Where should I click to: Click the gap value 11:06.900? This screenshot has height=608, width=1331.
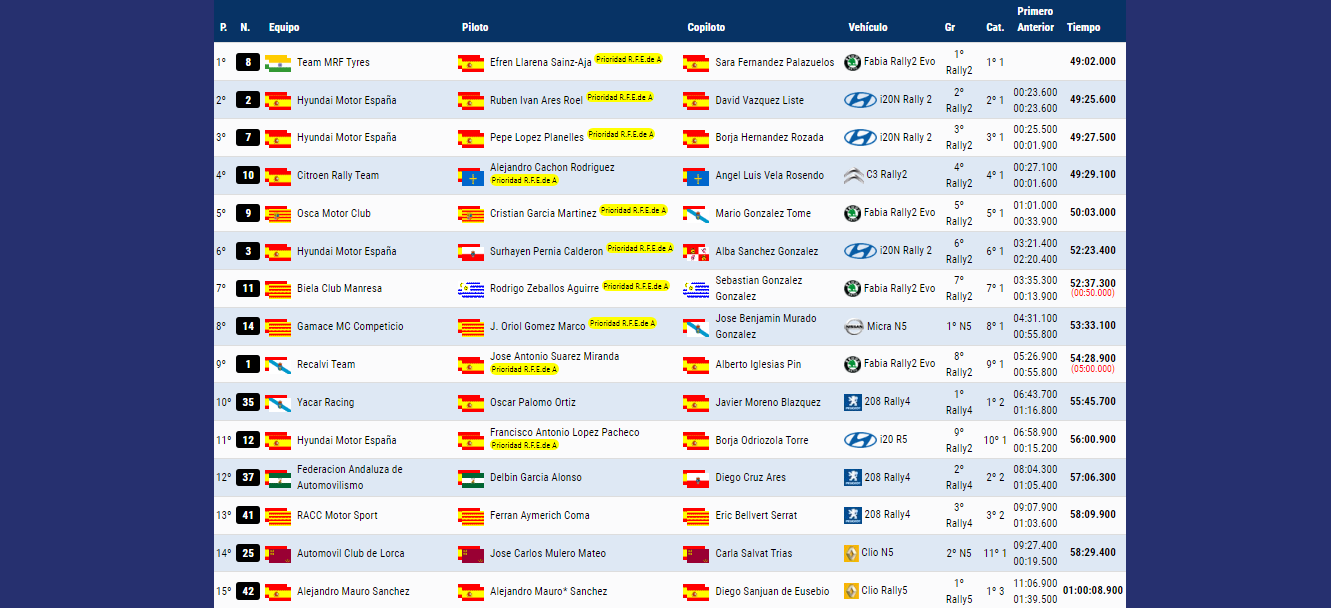tap(1035, 583)
